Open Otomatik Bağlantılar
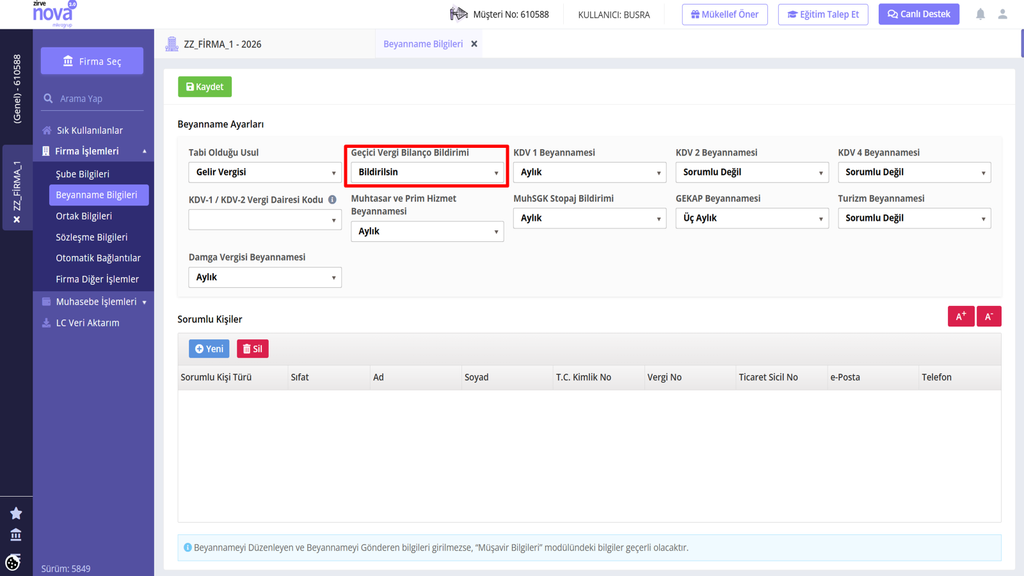 click(98, 258)
